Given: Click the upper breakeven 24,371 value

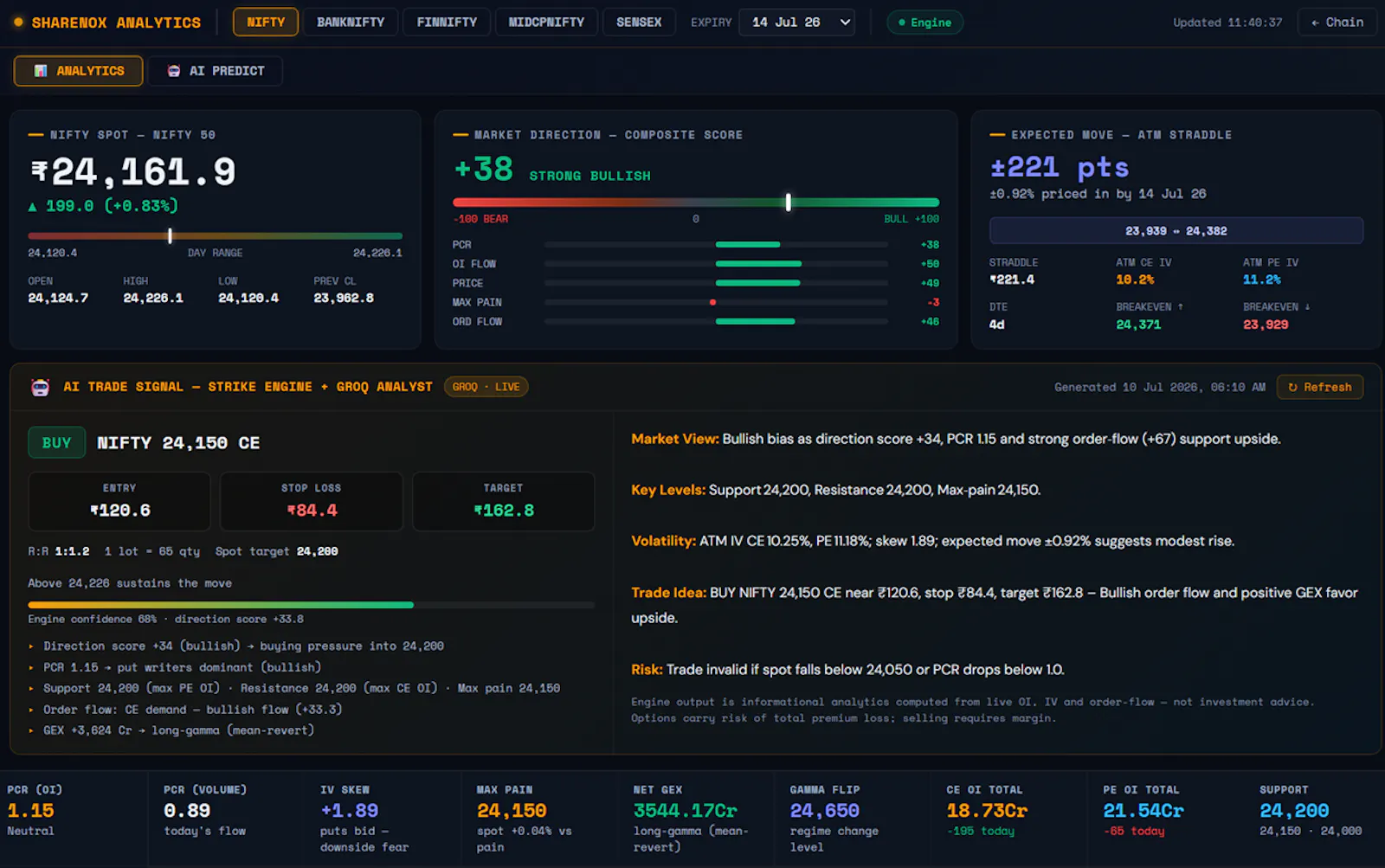Looking at the screenshot, I should 1138,325.
